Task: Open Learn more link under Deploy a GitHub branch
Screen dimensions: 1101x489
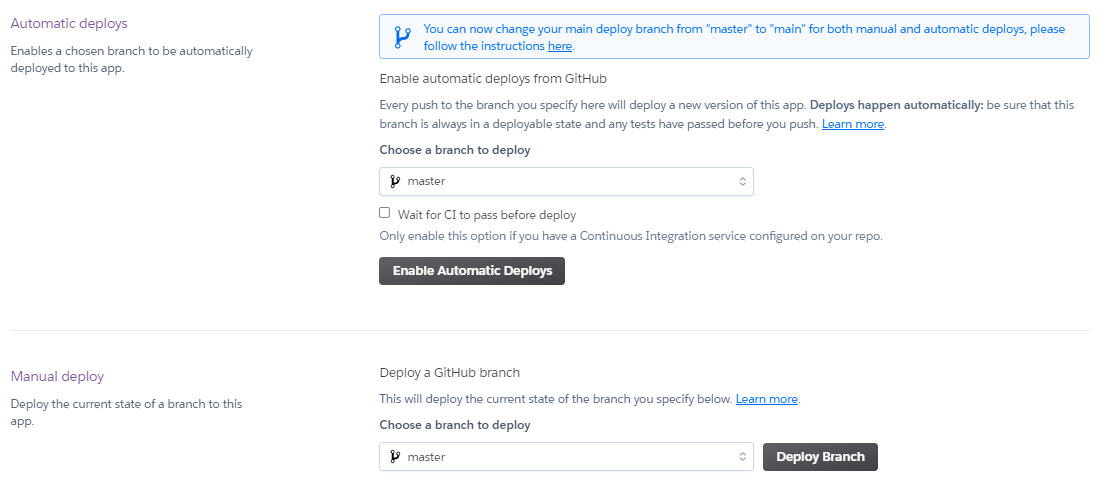Action: point(767,398)
